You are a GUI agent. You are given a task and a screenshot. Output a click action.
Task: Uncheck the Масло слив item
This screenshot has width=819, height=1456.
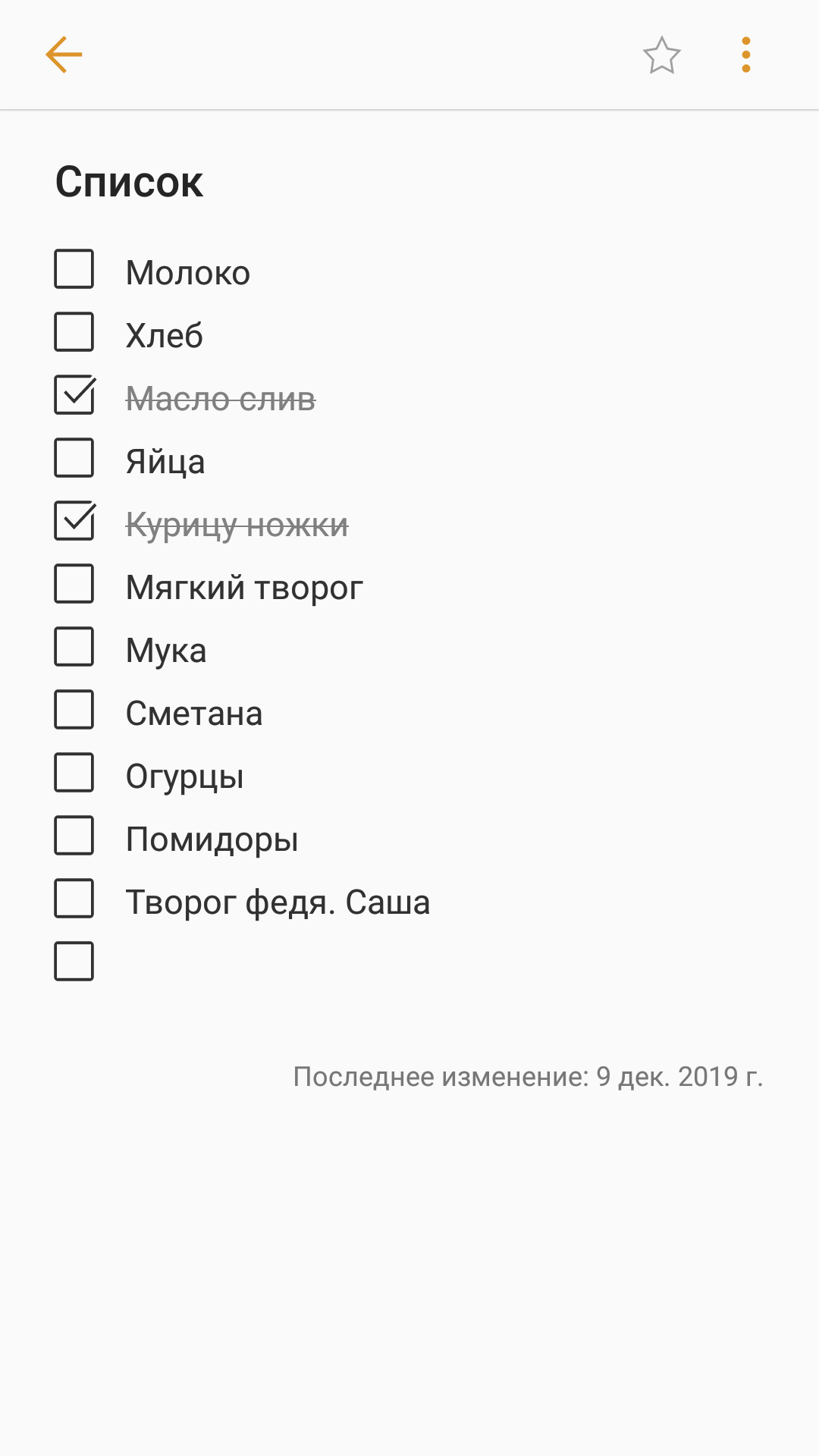(74, 395)
